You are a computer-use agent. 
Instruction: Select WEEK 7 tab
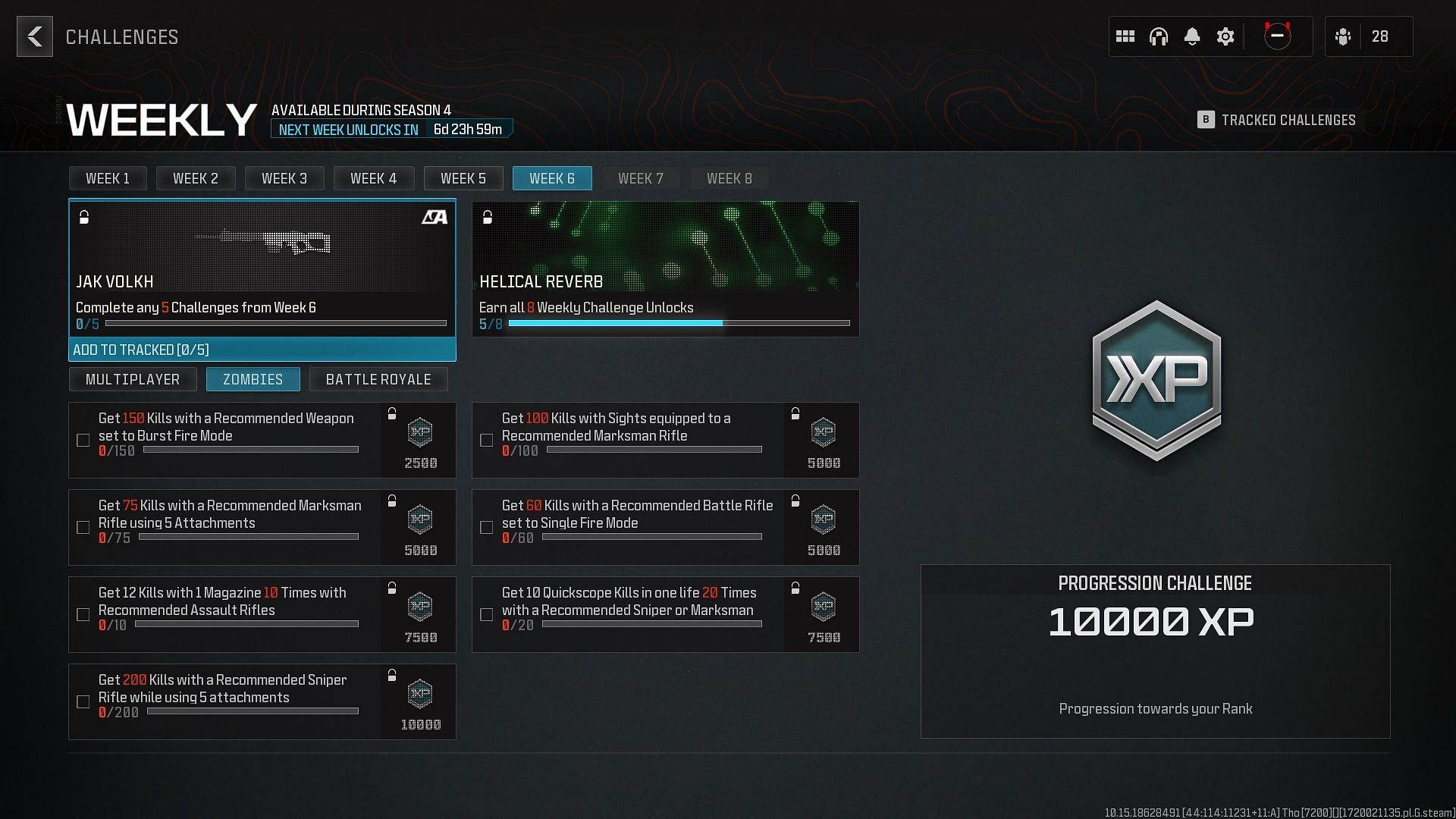click(640, 178)
